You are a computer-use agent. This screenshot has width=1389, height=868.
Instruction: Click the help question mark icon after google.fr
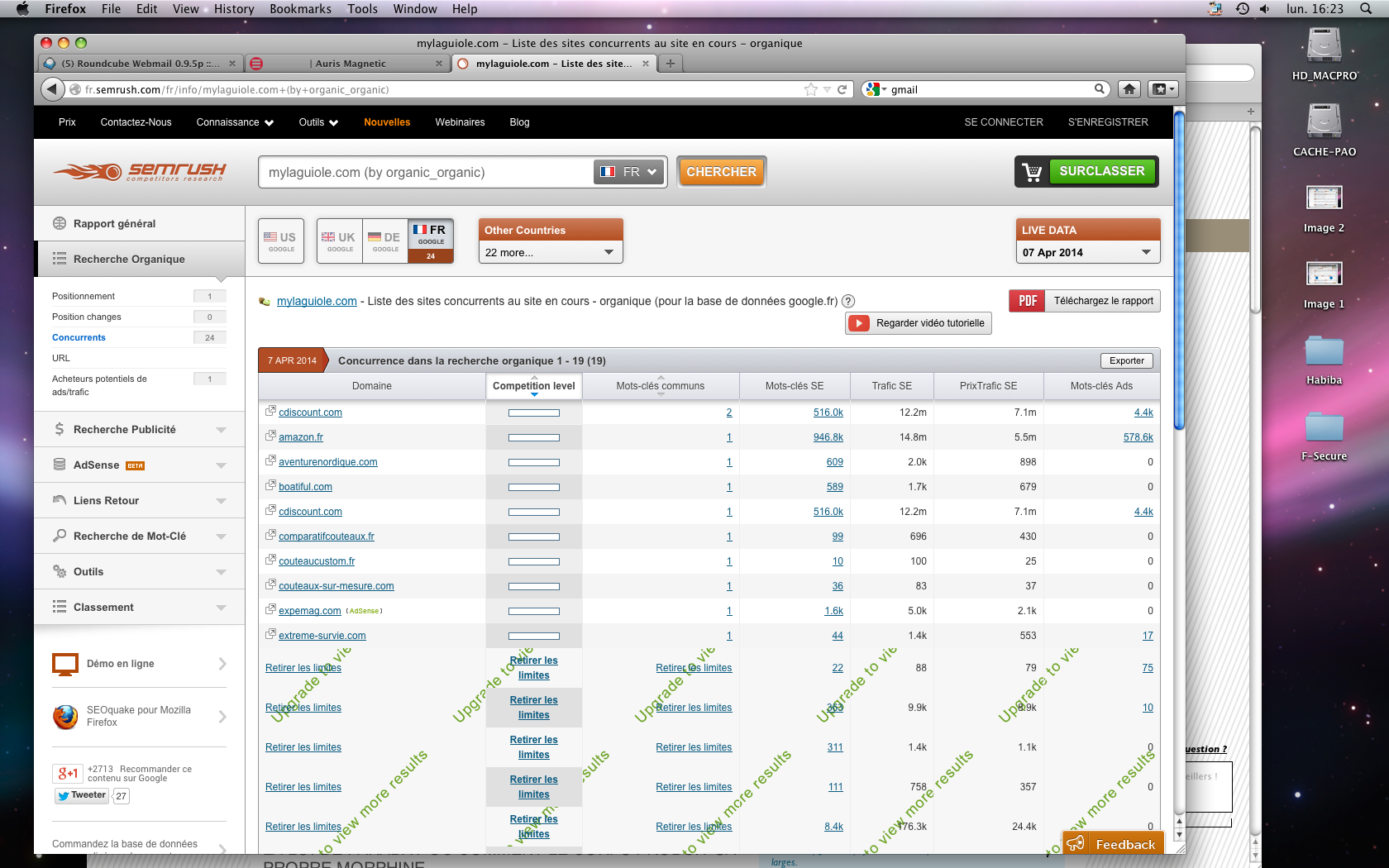[x=848, y=301]
